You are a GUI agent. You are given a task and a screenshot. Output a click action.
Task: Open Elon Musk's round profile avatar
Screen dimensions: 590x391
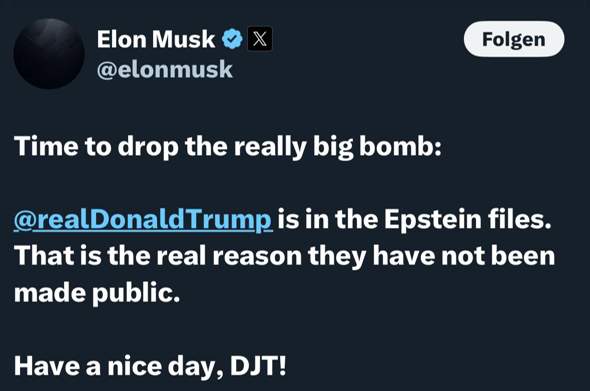pos(49,53)
